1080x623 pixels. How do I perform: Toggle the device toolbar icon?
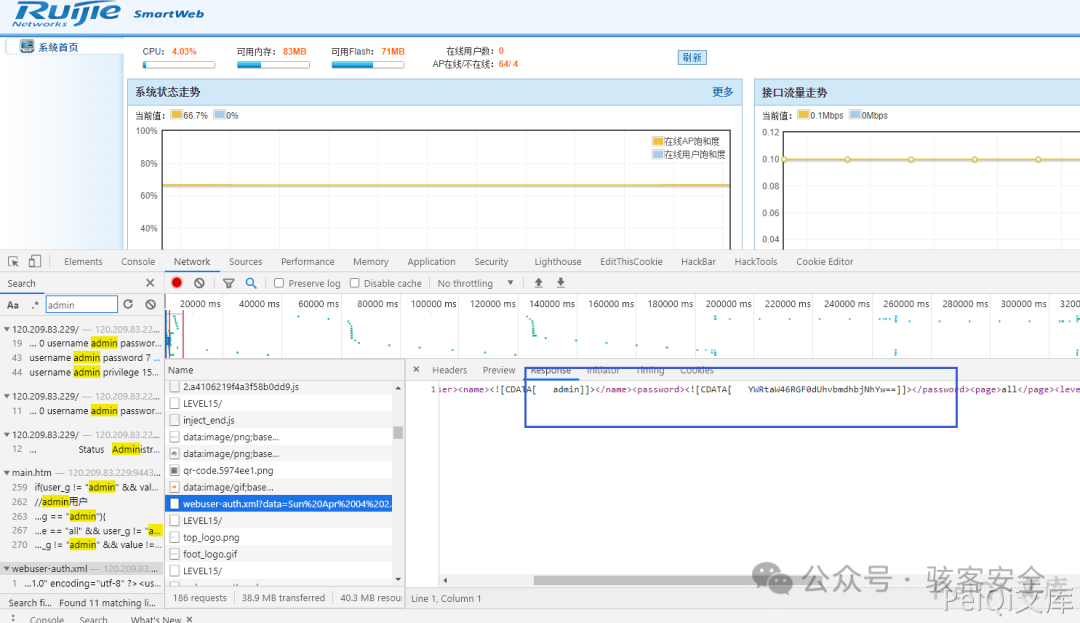point(34,262)
